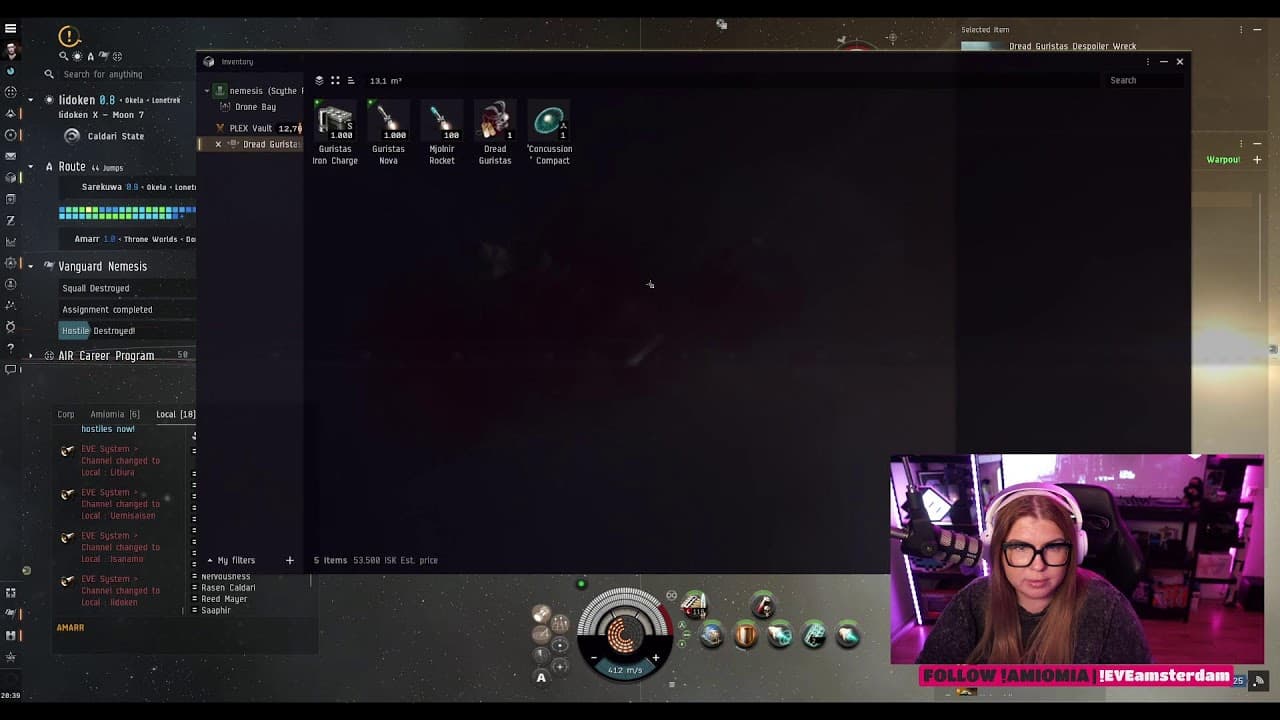The image size is (1280, 720).
Task: Click the inventory Search field
Action: coord(1145,80)
